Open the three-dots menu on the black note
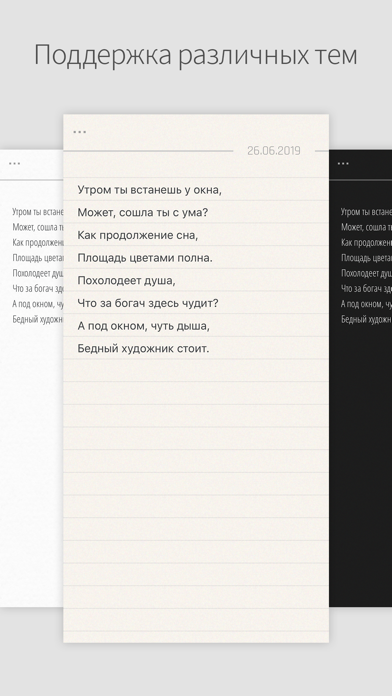The width and height of the screenshot is (392, 696). (343, 163)
